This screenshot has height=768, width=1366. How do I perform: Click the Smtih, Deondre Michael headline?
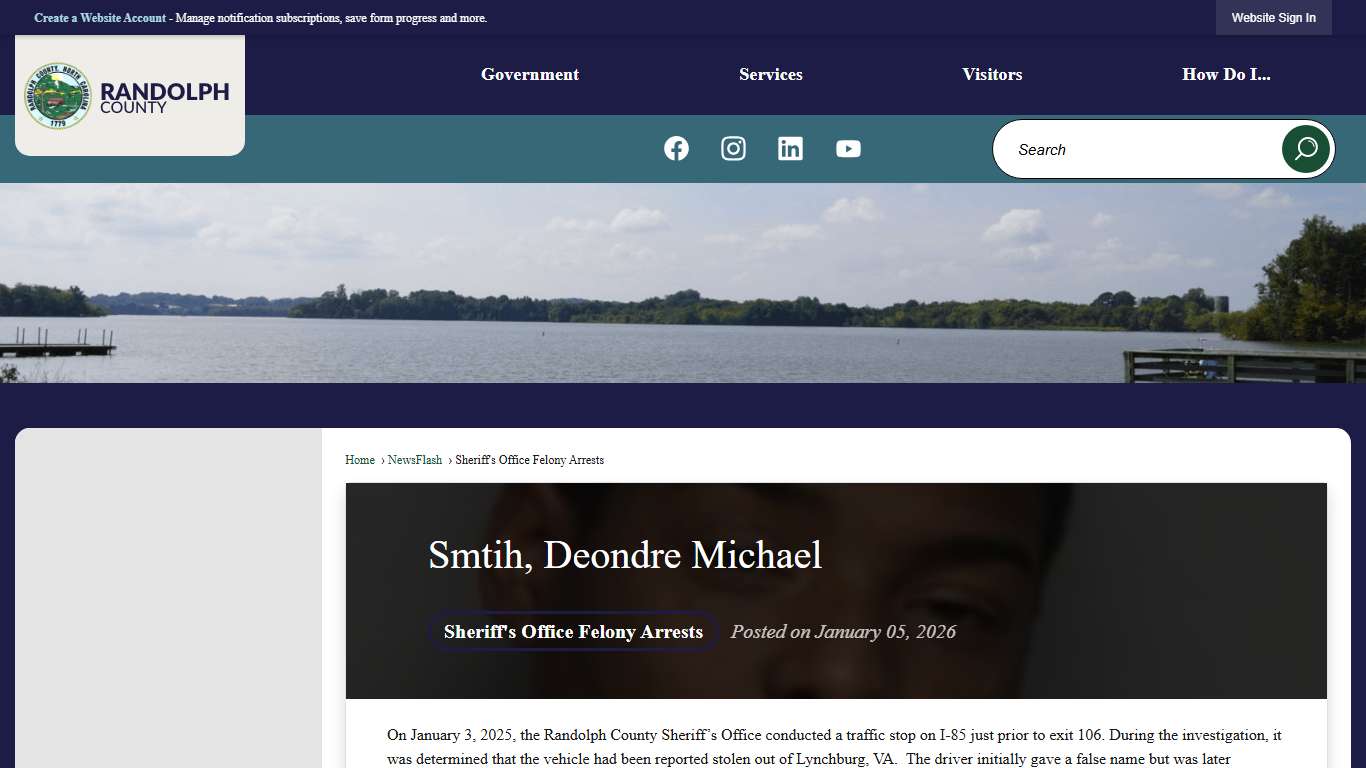pyautogui.click(x=624, y=555)
